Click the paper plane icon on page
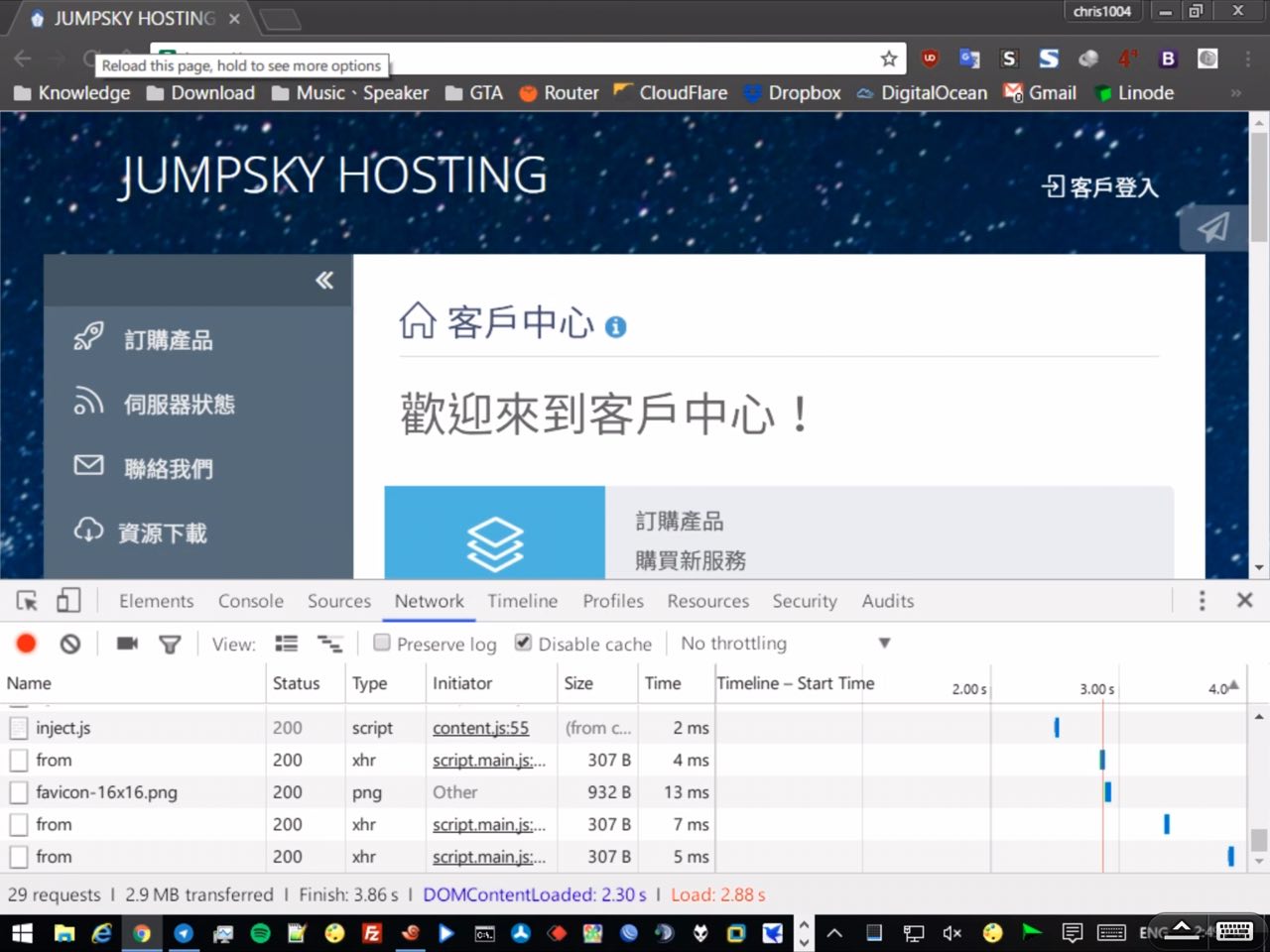 (1212, 227)
